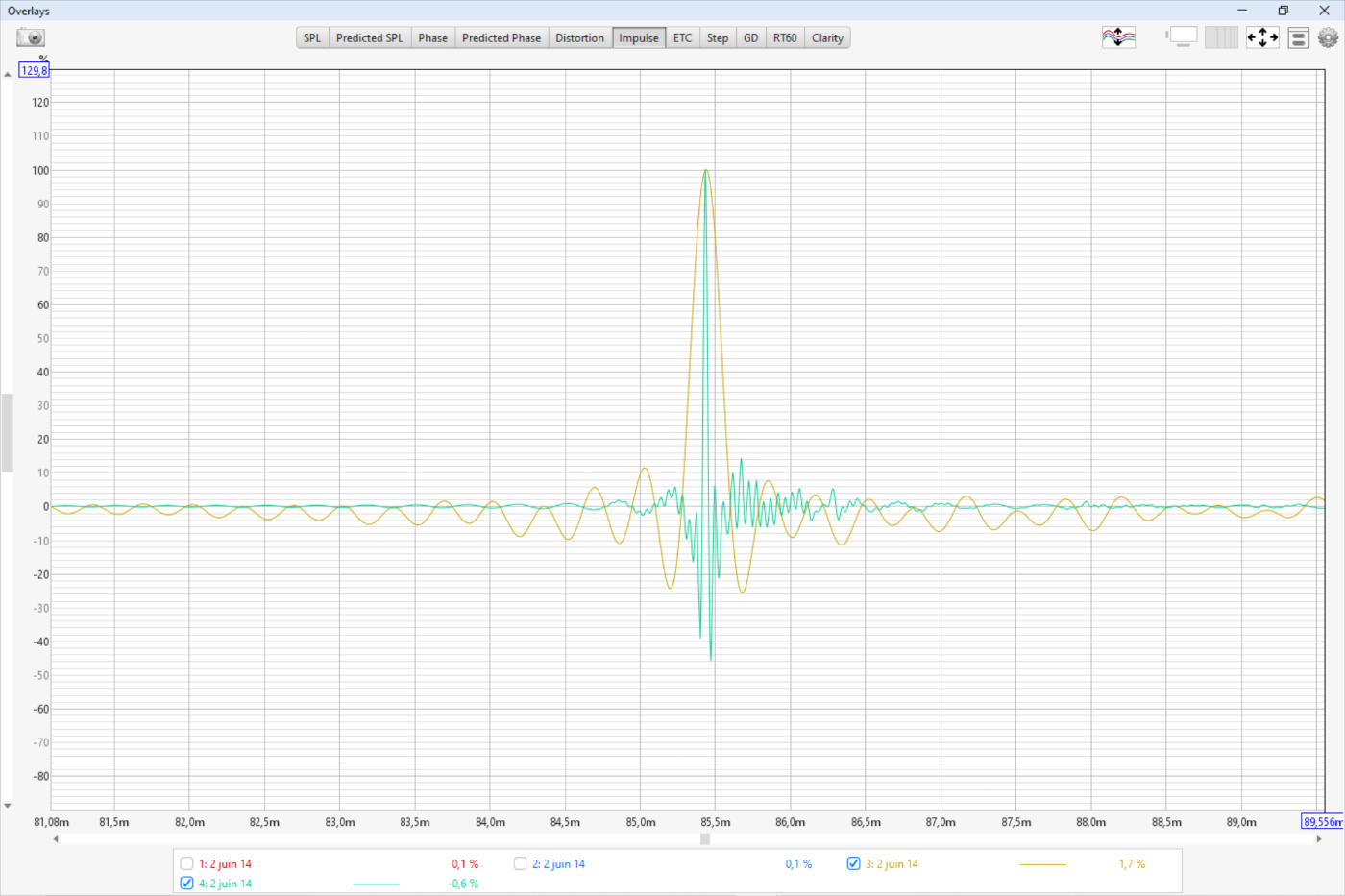Screen dimensions: 1345x896
Task: Click the yellow '3: 2 juin 14' label
Action: (x=892, y=864)
